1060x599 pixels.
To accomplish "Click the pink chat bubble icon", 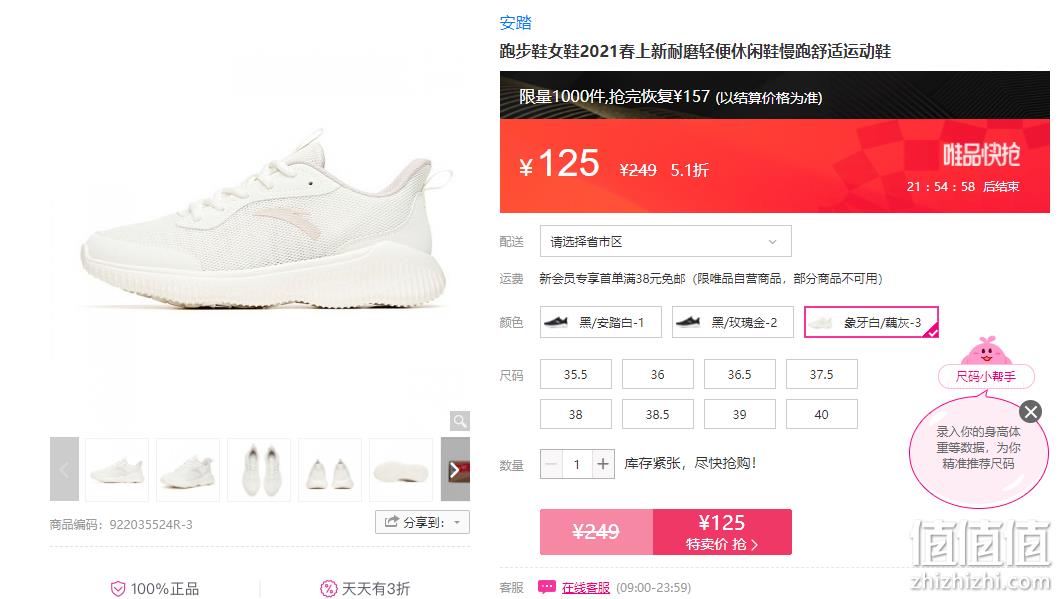I will click(546, 587).
